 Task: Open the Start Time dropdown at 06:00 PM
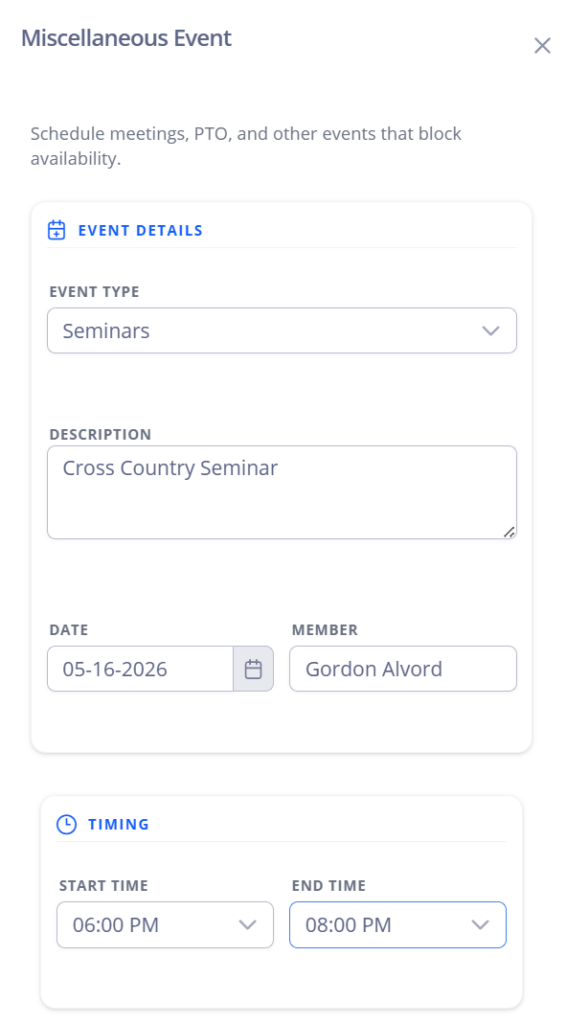[165, 925]
